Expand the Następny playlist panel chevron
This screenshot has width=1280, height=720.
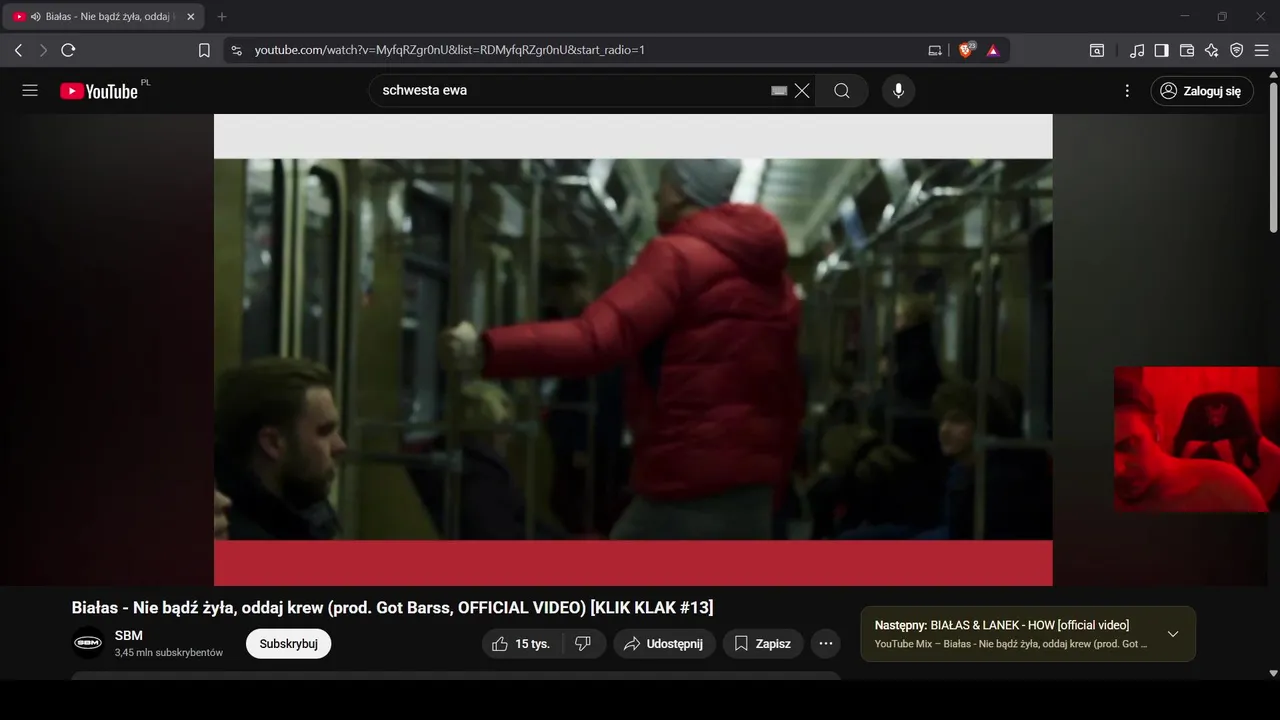point(1173,634)
